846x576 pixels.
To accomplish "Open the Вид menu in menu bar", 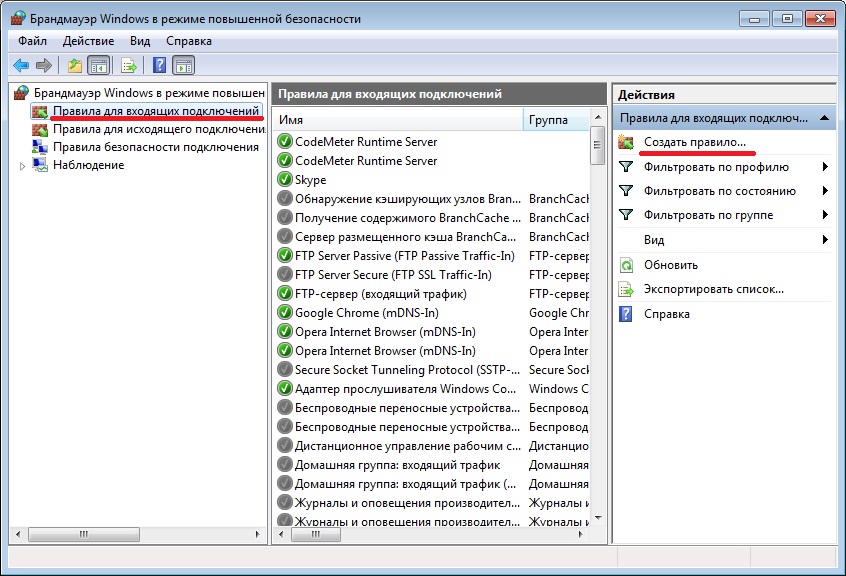I will [140, 41].
